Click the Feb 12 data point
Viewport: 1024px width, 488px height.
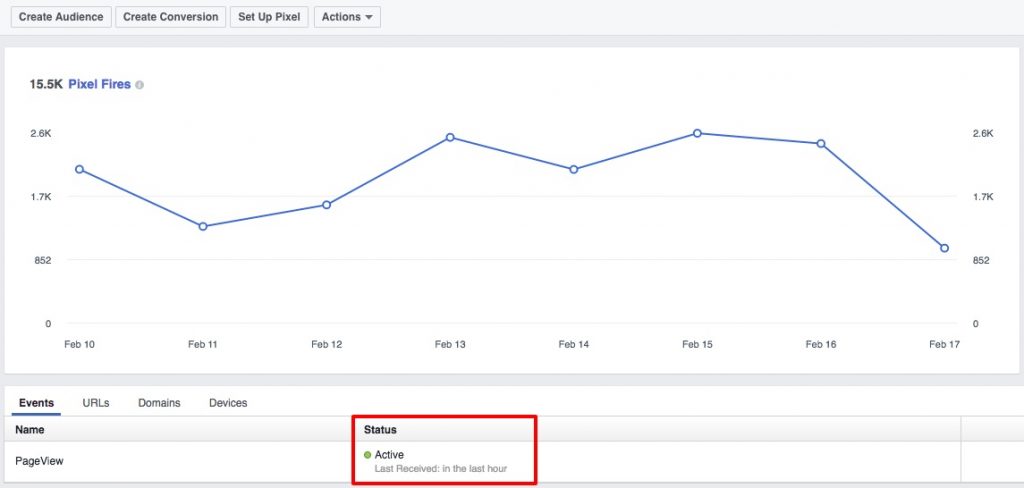click(x=327, y=204)
